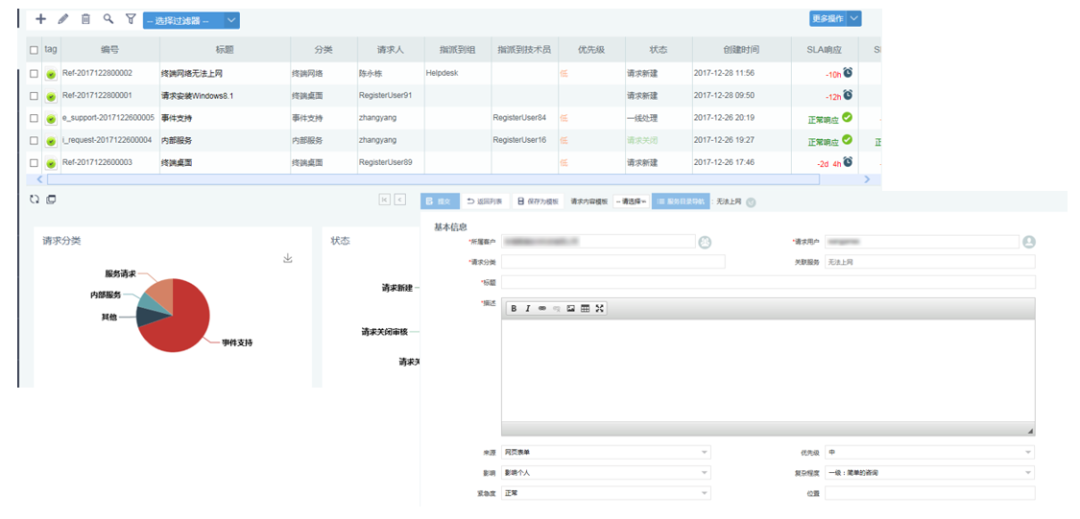Image resolution: width=1080 pixels, height=519 pixels.
Task: Open request titled 终端网络无法上网
Action: [191, 73]
